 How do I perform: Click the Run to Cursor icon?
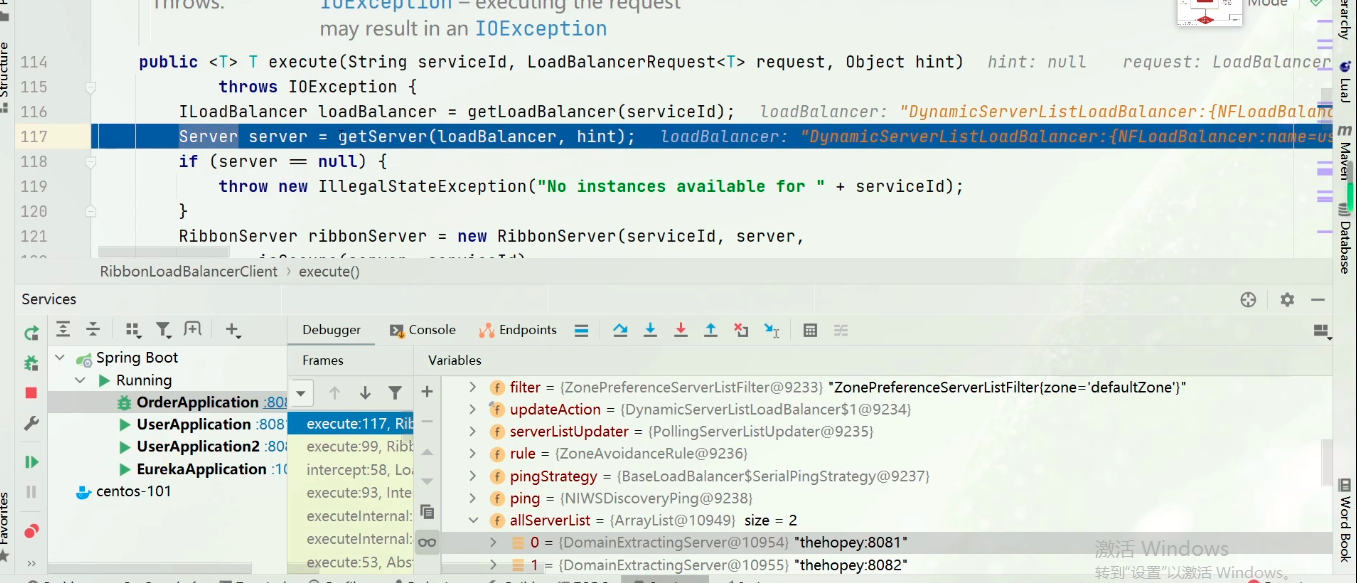click(x=772, y=330)
